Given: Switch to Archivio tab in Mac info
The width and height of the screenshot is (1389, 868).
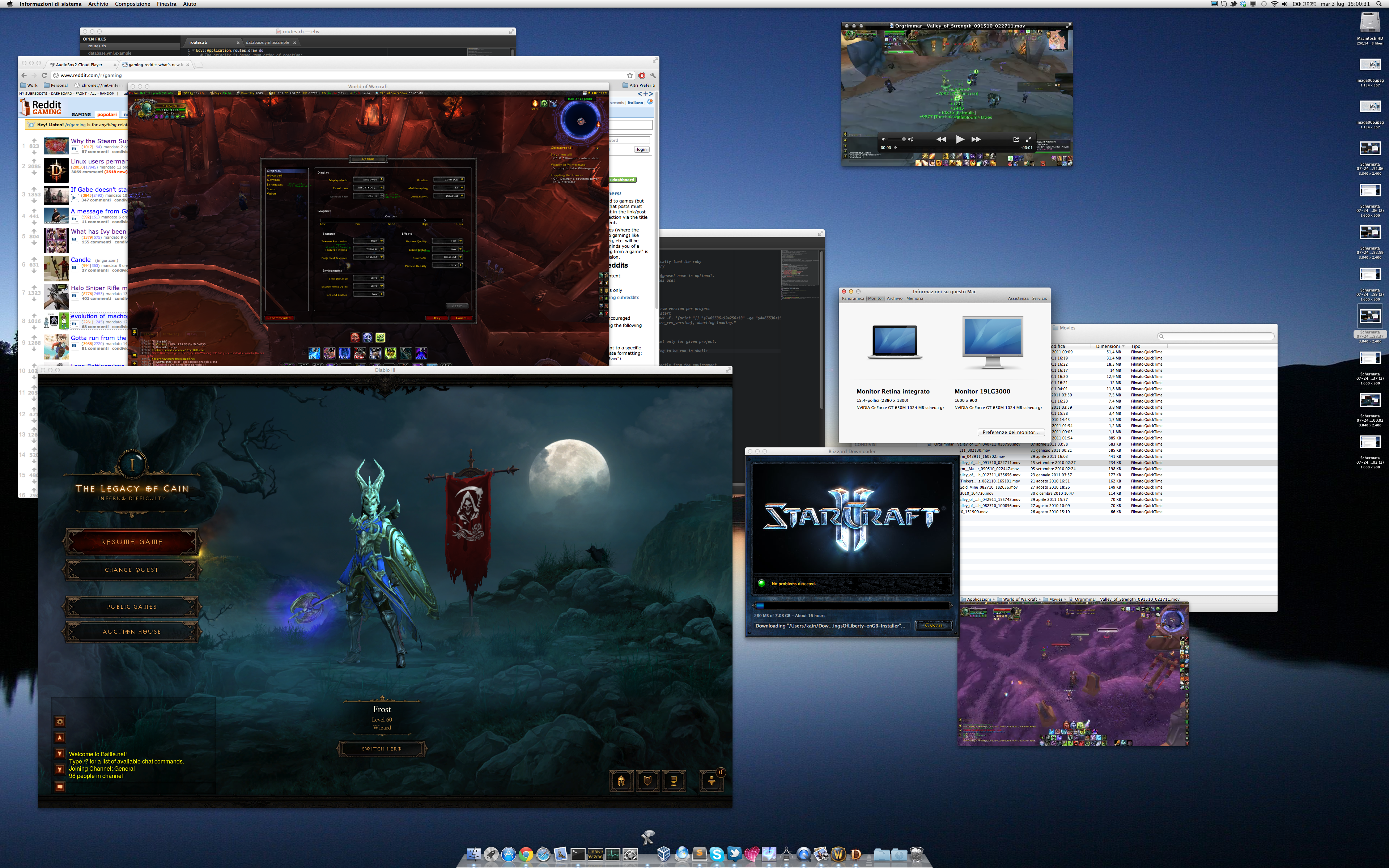Looking at the screenshot, I should 894,298.
